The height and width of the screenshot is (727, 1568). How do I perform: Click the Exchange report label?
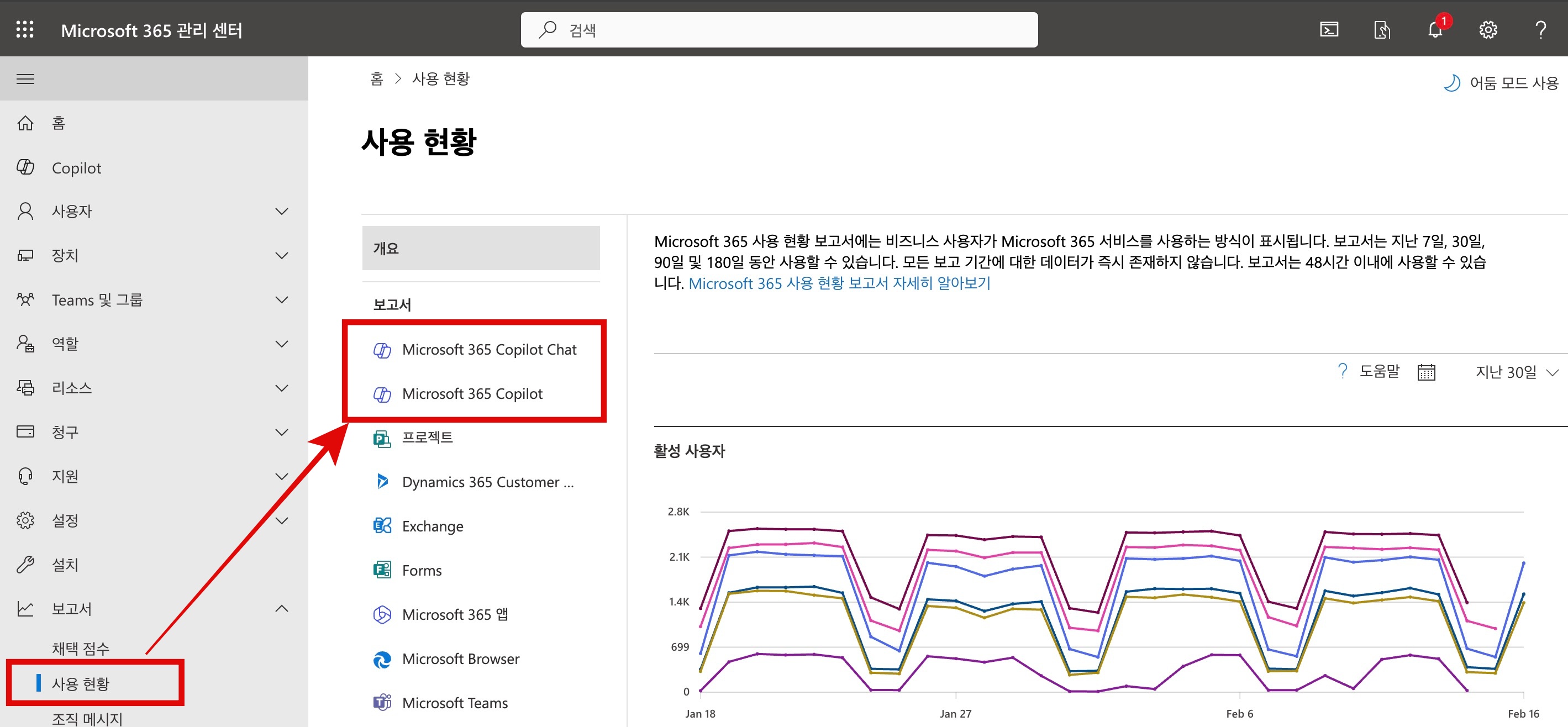click(x=432, y=526)
